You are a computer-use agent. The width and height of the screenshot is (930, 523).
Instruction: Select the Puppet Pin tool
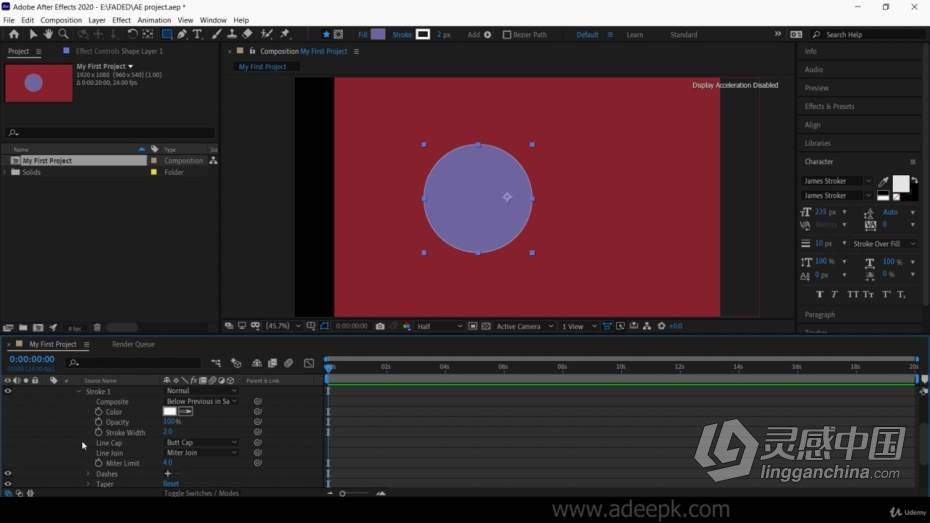[x=285, y=34]
